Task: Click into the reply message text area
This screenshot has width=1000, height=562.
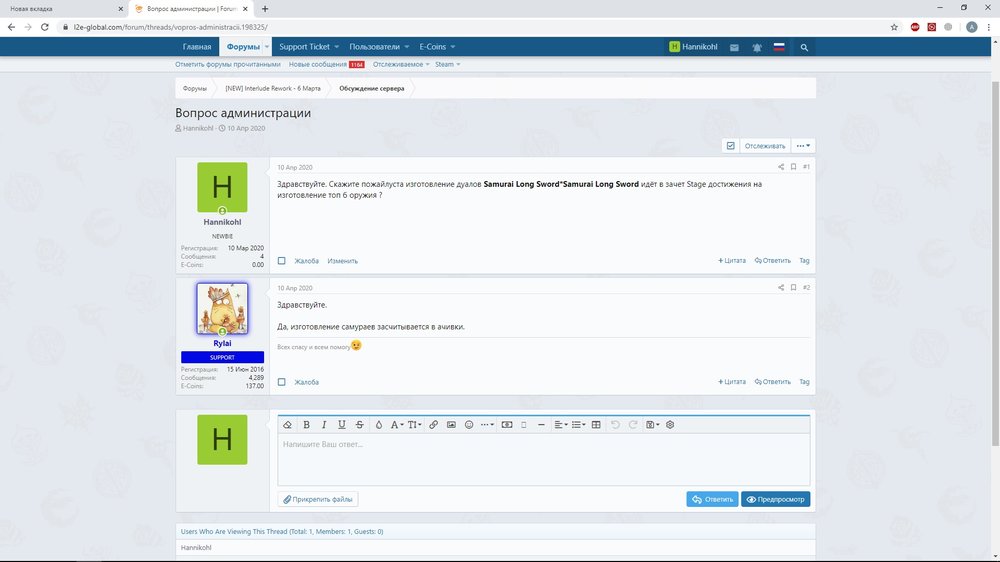Action: tap(543, 459)
